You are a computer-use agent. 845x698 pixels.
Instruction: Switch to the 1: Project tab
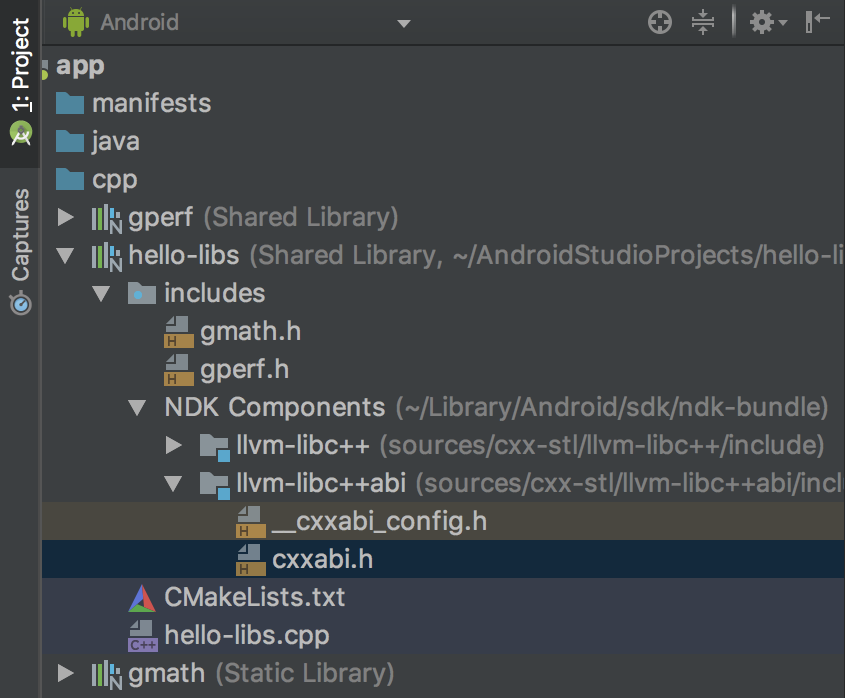(x=20, y=82)
